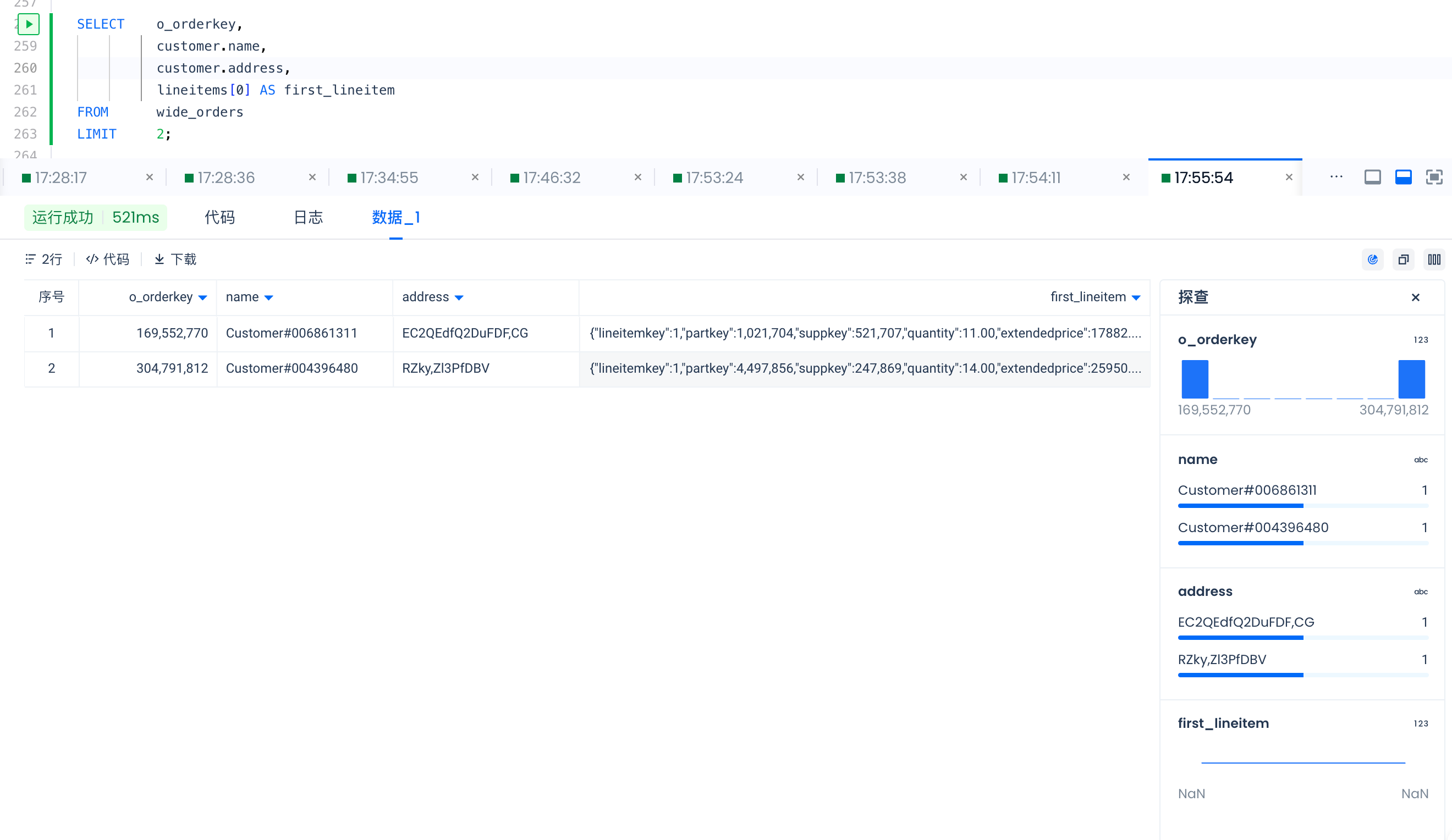Open the name column dropdown arrow
The image size is (1452, 840).
[x=268, y=298]
